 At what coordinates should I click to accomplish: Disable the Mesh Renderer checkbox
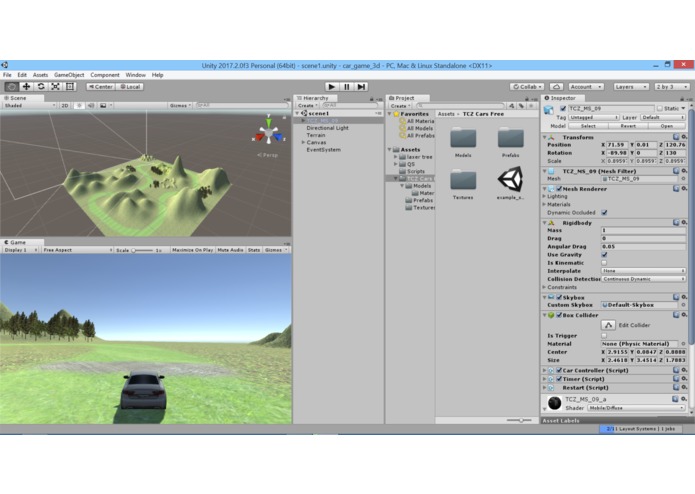point(559,189)
